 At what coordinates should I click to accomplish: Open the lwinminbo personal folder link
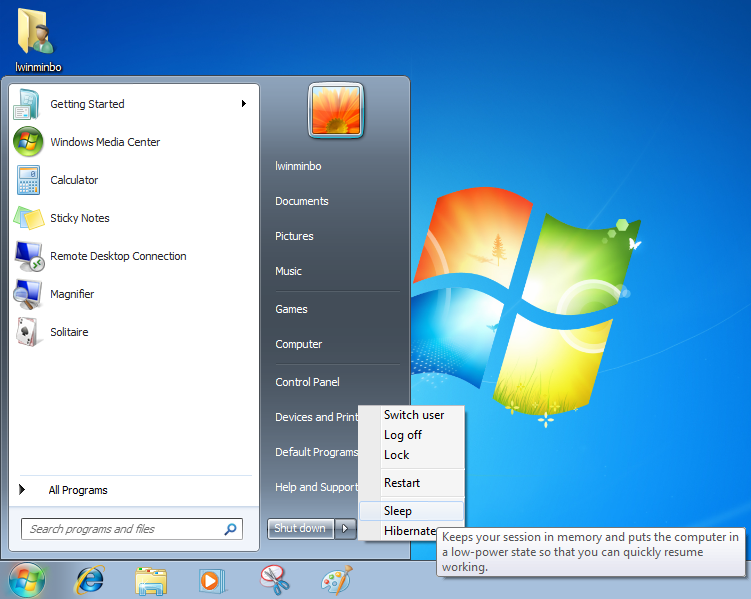pos(298,166)
